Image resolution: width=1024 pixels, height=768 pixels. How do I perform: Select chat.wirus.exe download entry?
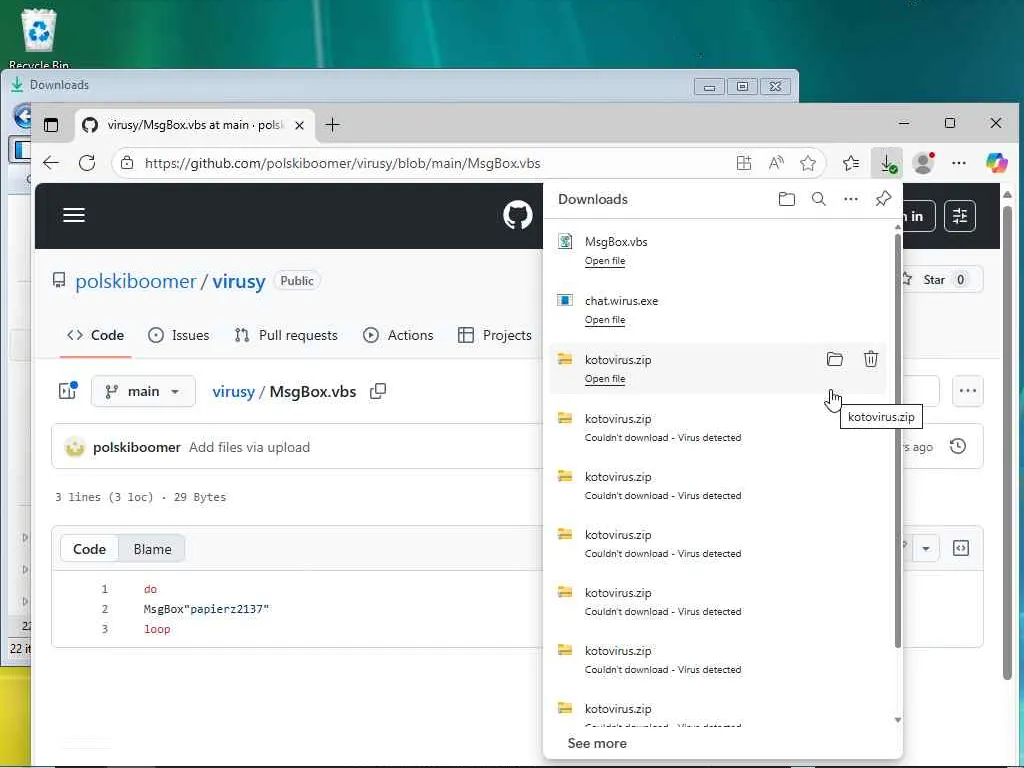point(718,309)
